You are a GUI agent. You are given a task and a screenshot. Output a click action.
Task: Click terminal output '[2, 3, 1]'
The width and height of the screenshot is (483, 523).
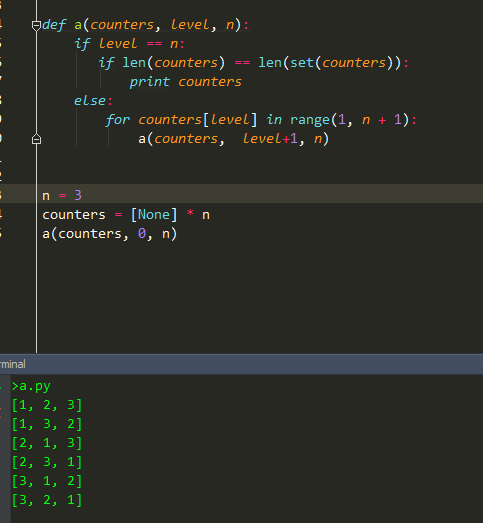(x=47, y=462)
